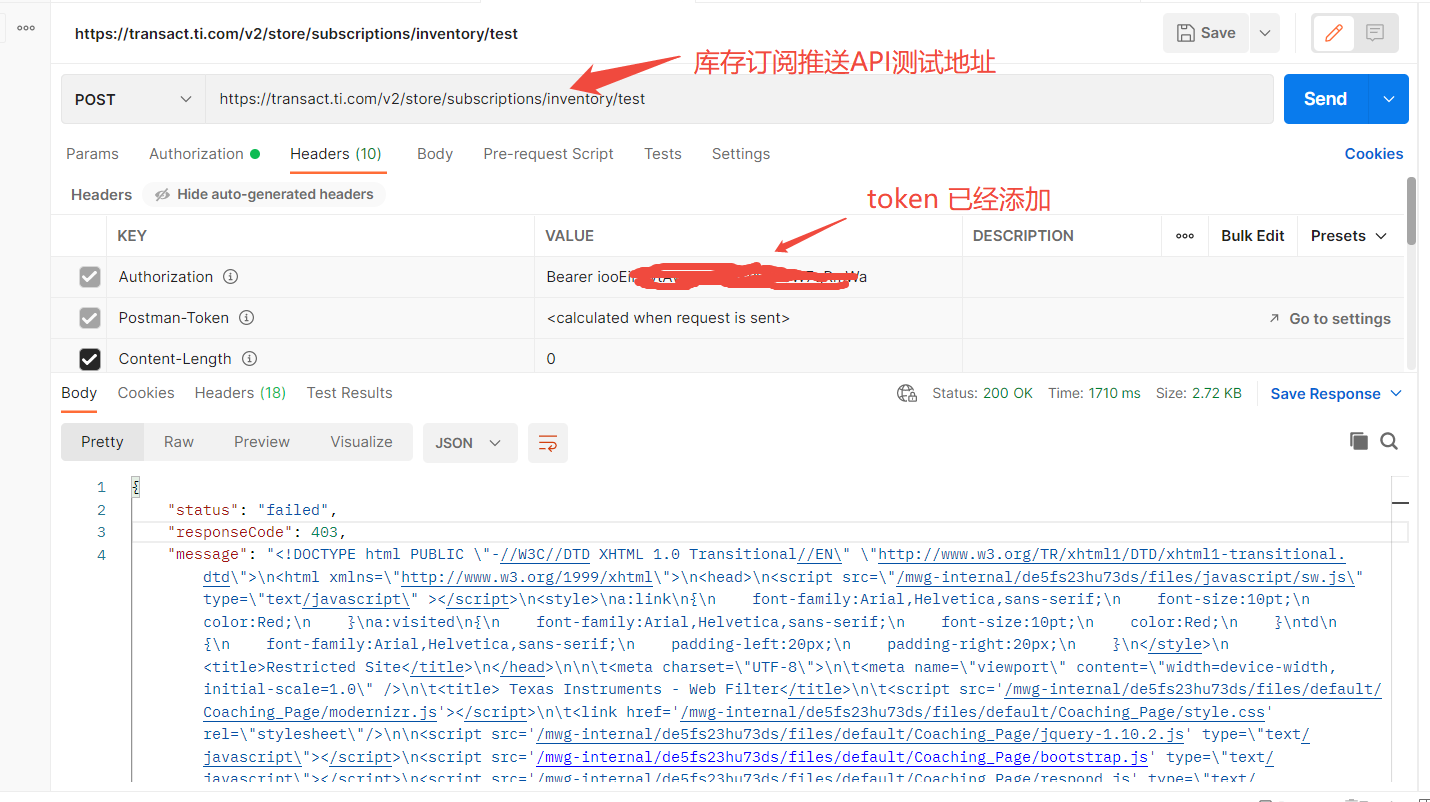The image size is (1430, 802).
Task: Click the Content-Length value cell showing 0
Action: (x=748, y=359)
